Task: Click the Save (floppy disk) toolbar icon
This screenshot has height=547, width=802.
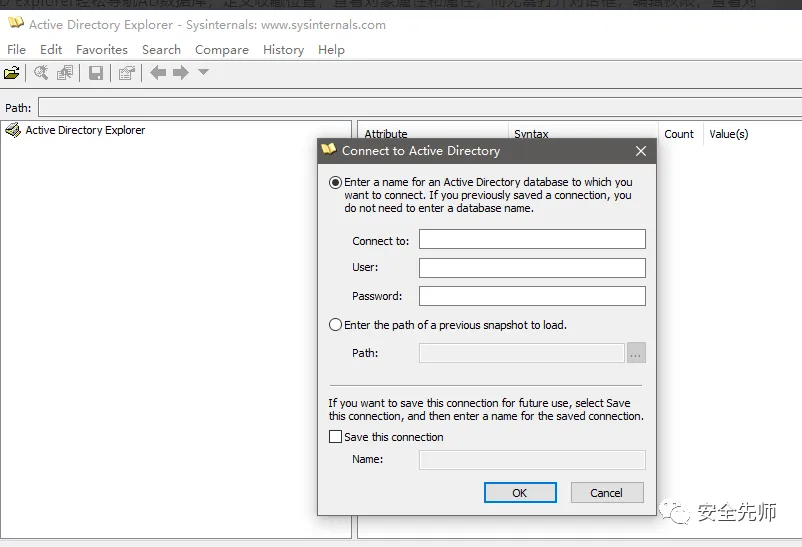Action: pos(96,73)
